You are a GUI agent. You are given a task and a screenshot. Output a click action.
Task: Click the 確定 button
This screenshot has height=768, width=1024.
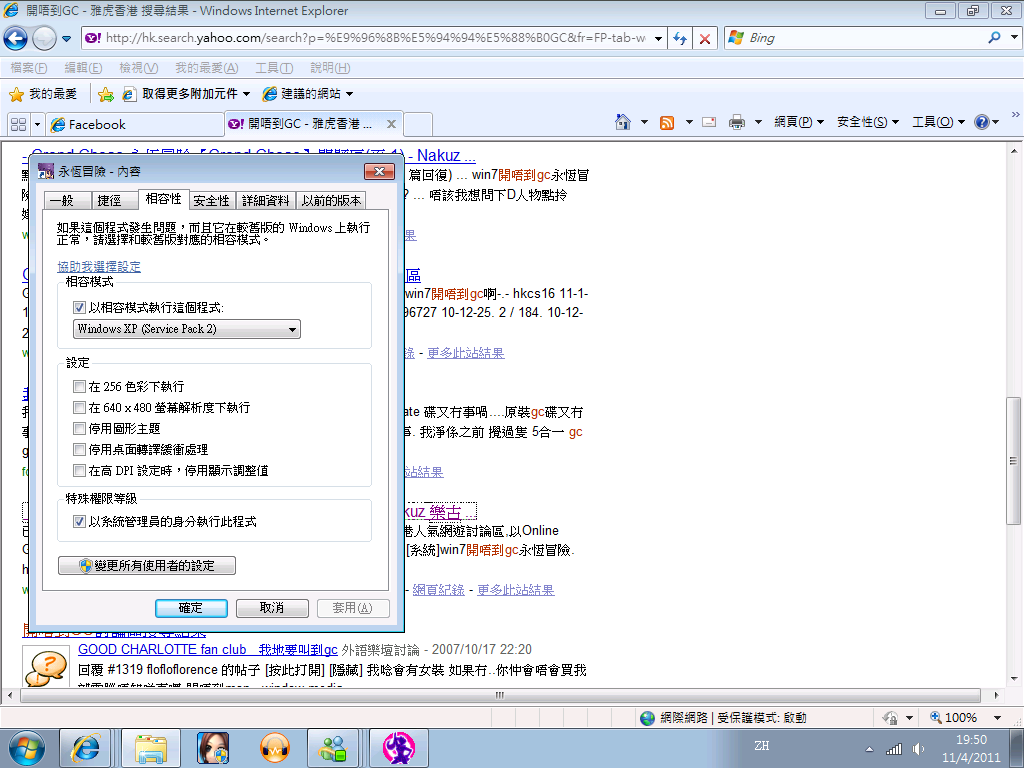190,608
